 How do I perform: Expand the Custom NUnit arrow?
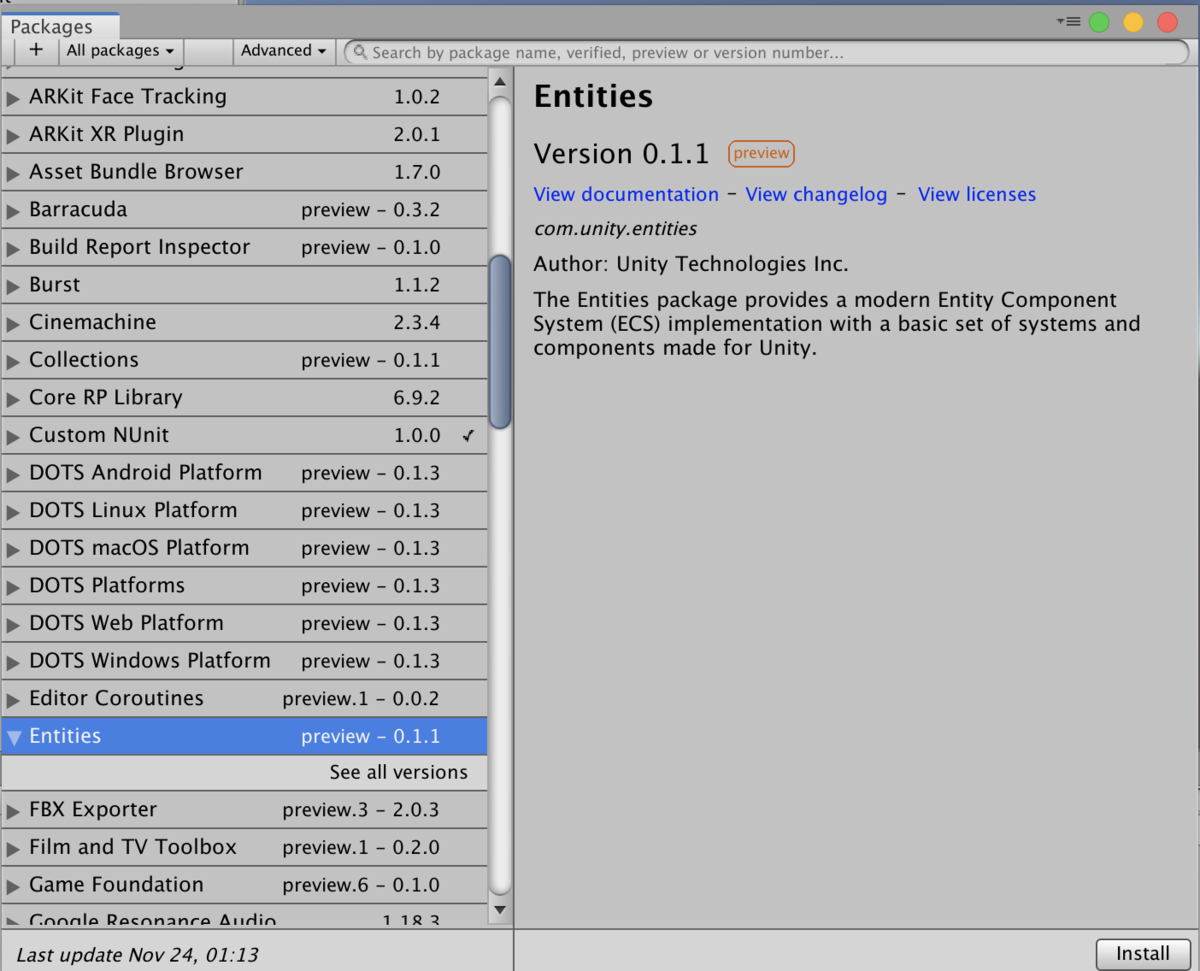click(x=13, y=436)
